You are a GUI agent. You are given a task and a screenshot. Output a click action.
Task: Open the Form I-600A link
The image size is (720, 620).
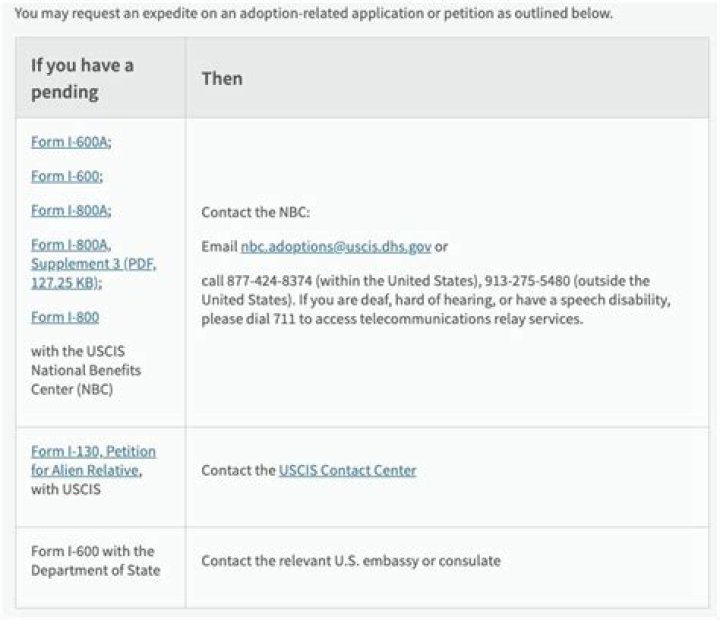point(71,142)
